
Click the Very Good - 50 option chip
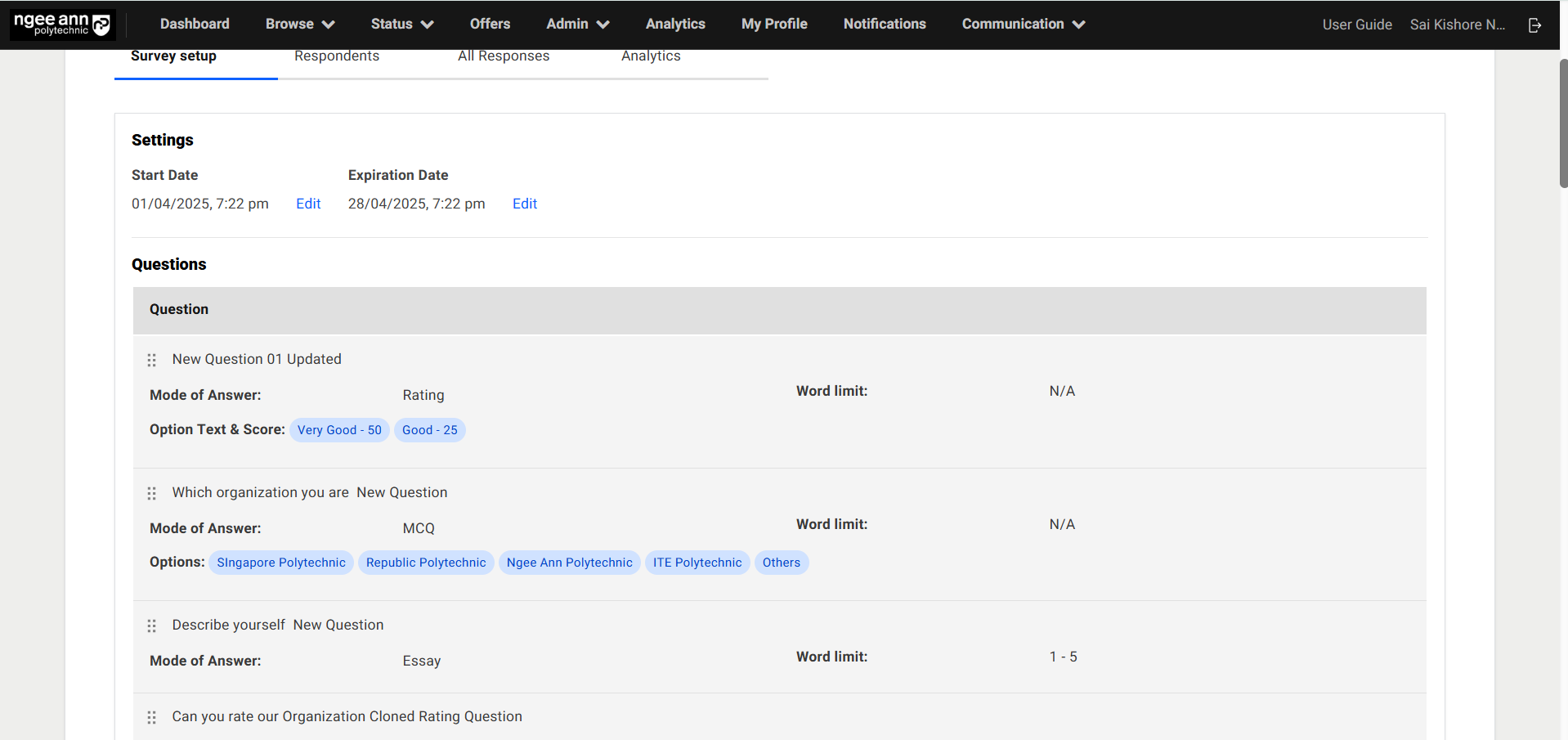click(339, 430)
